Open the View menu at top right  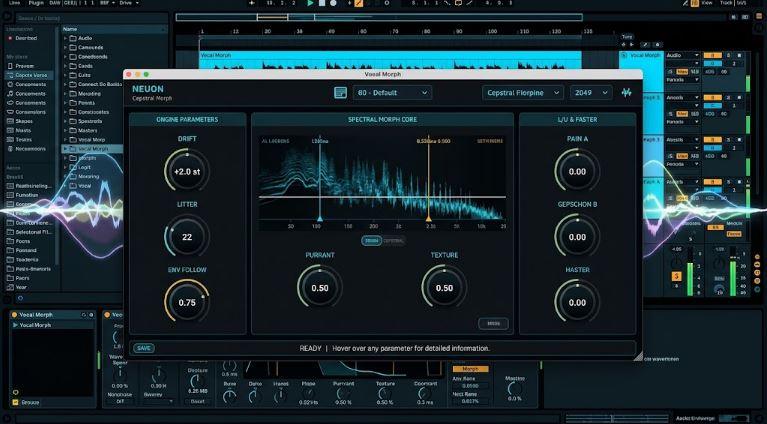click(707, 3)
